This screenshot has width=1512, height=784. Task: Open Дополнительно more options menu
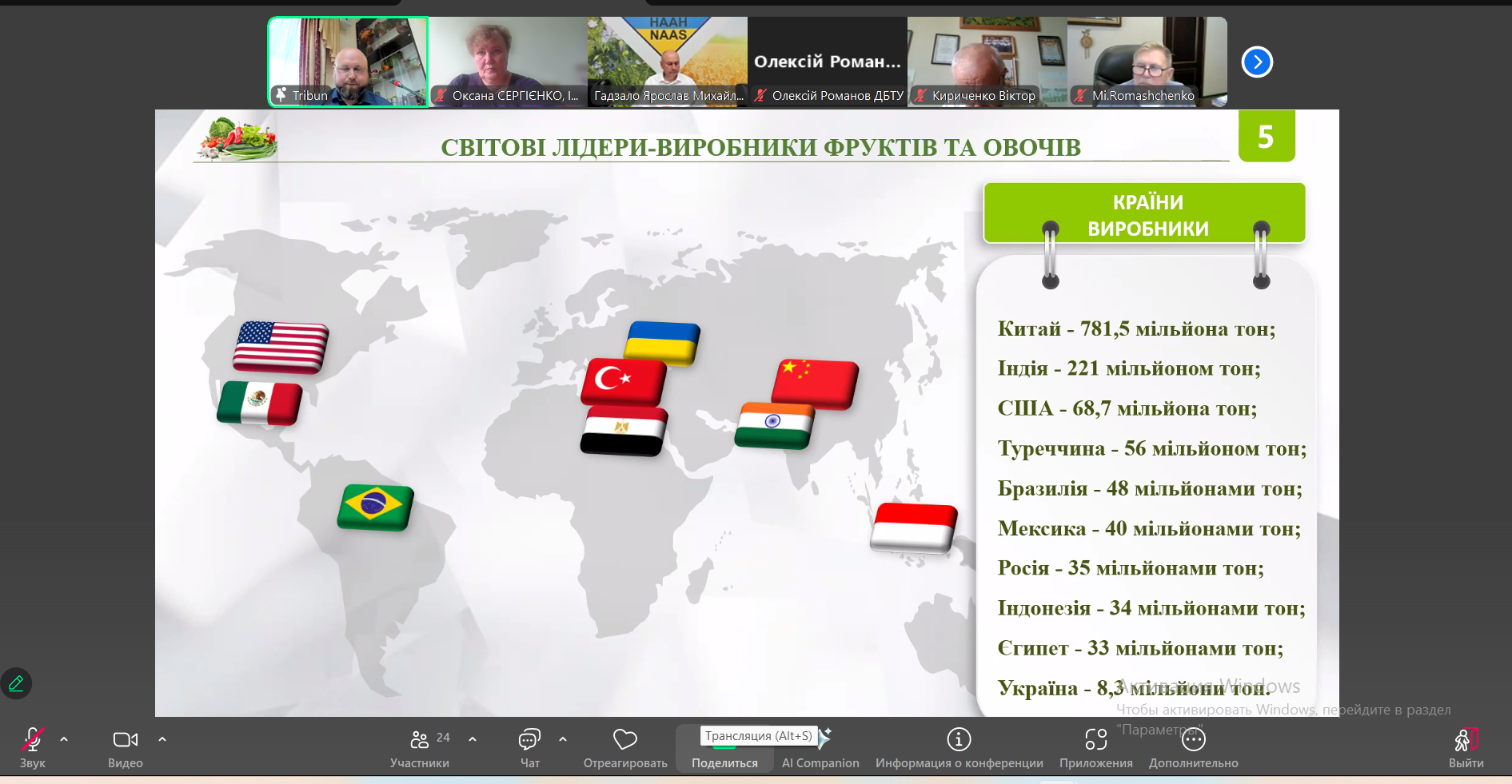[x=1194, y=748]
